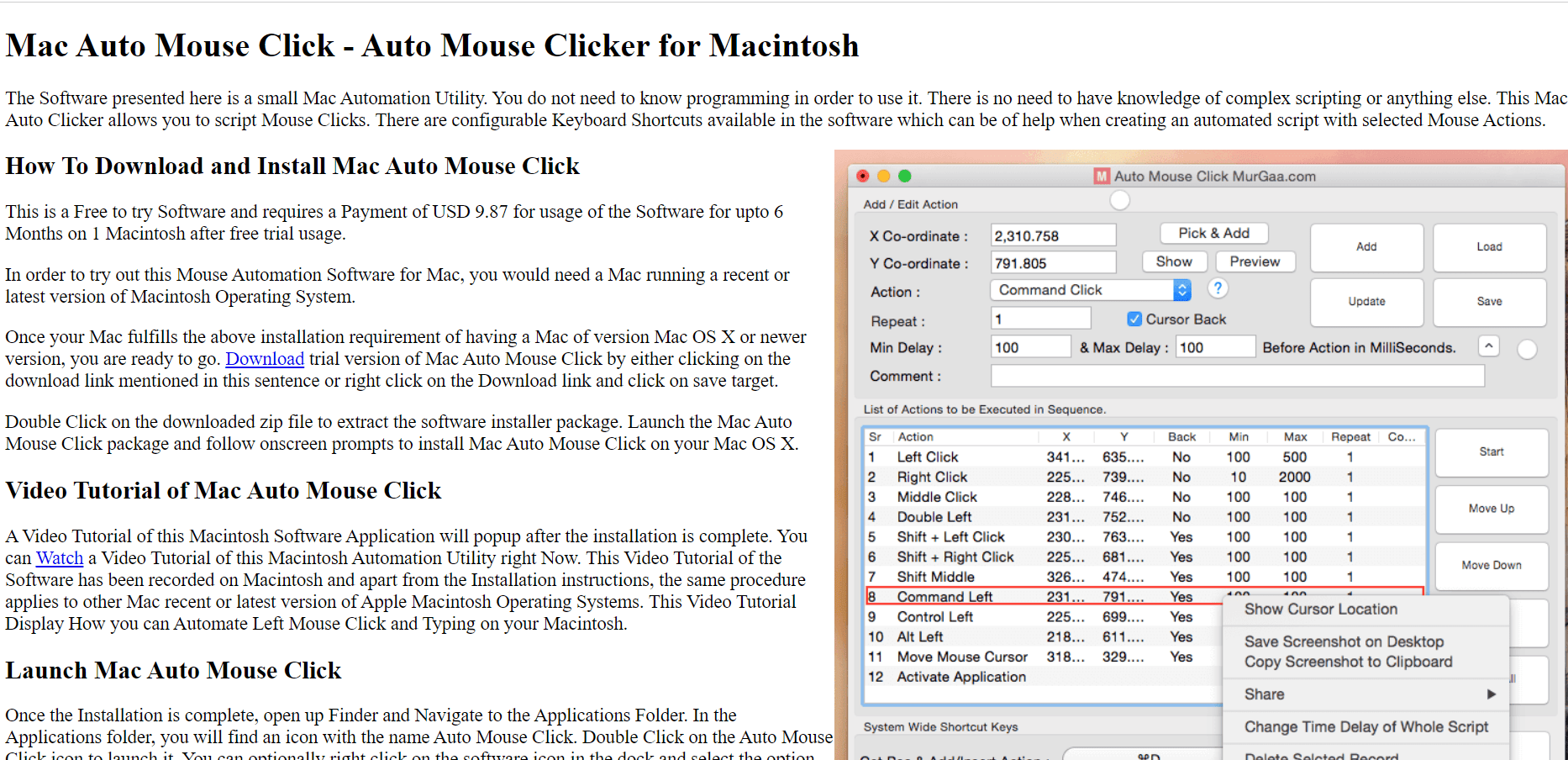
Task: Click the X Co-ordinate input field
Action: [x=1054, y=235]
